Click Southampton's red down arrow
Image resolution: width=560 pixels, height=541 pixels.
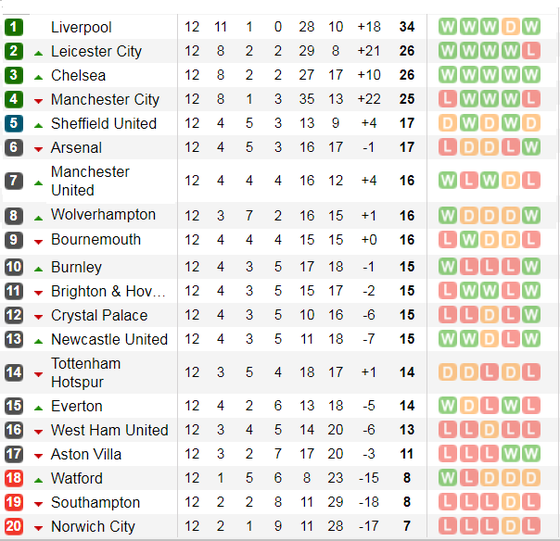click(38, 504)
